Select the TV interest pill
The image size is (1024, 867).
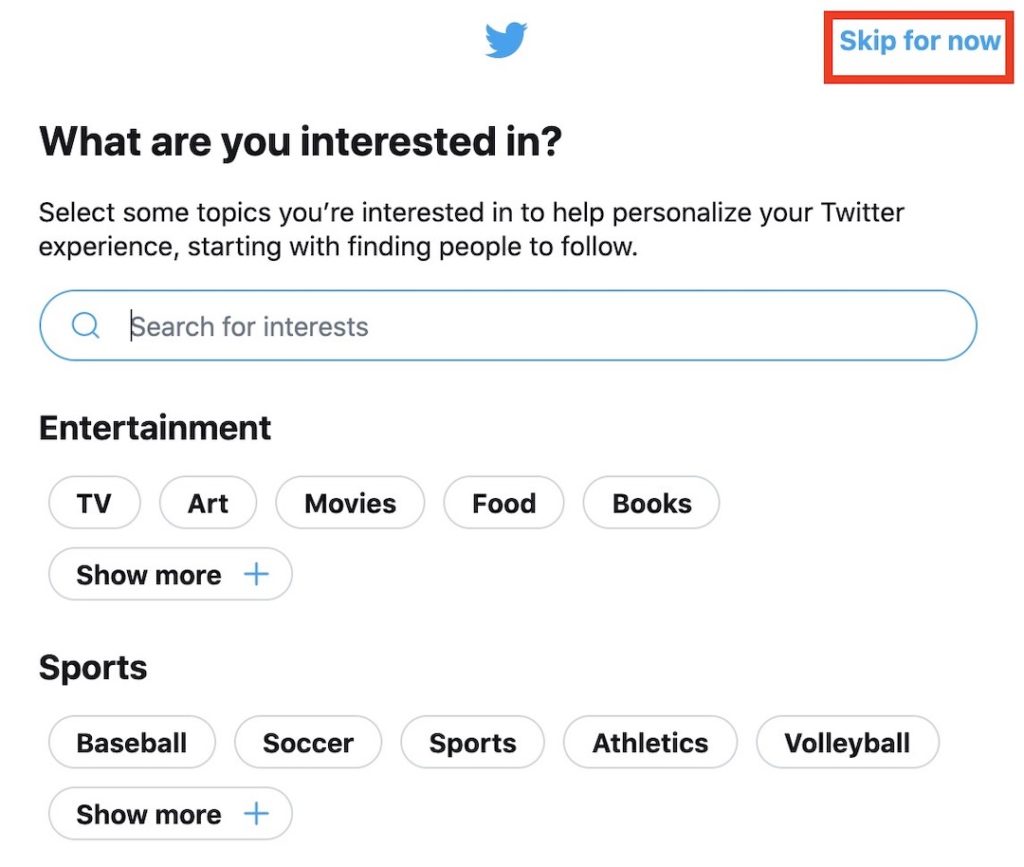94,503
